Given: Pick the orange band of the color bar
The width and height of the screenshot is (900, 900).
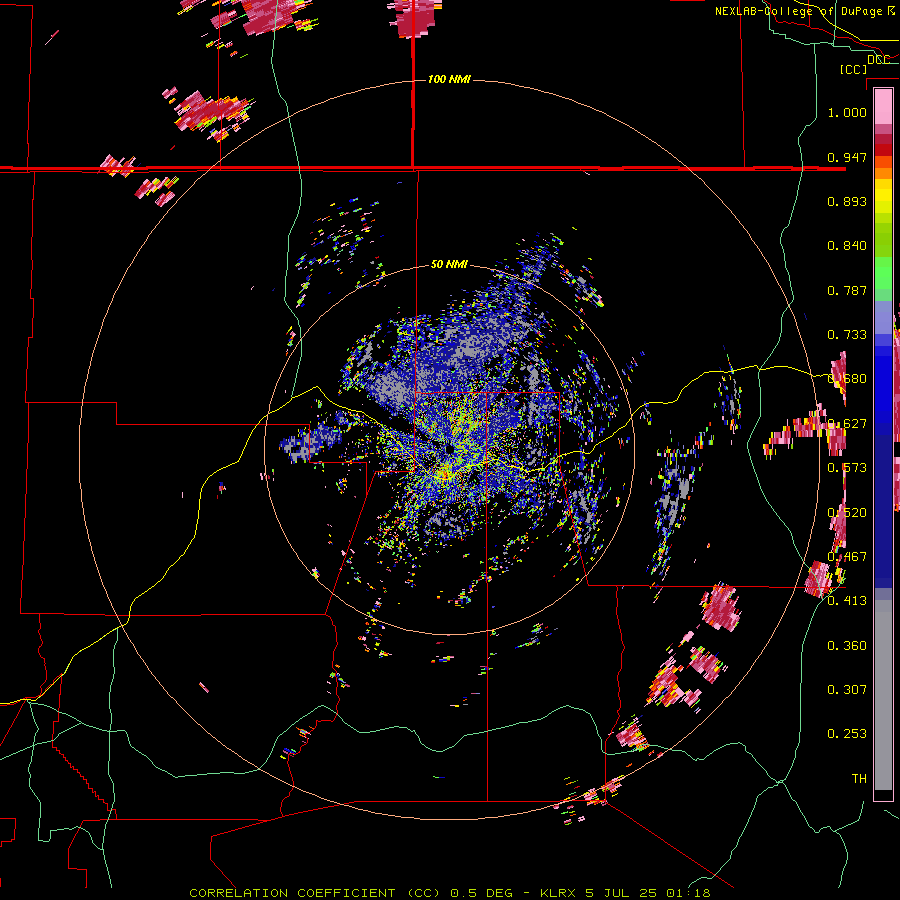Looking at the screenshot, I should tap(883, 173).
